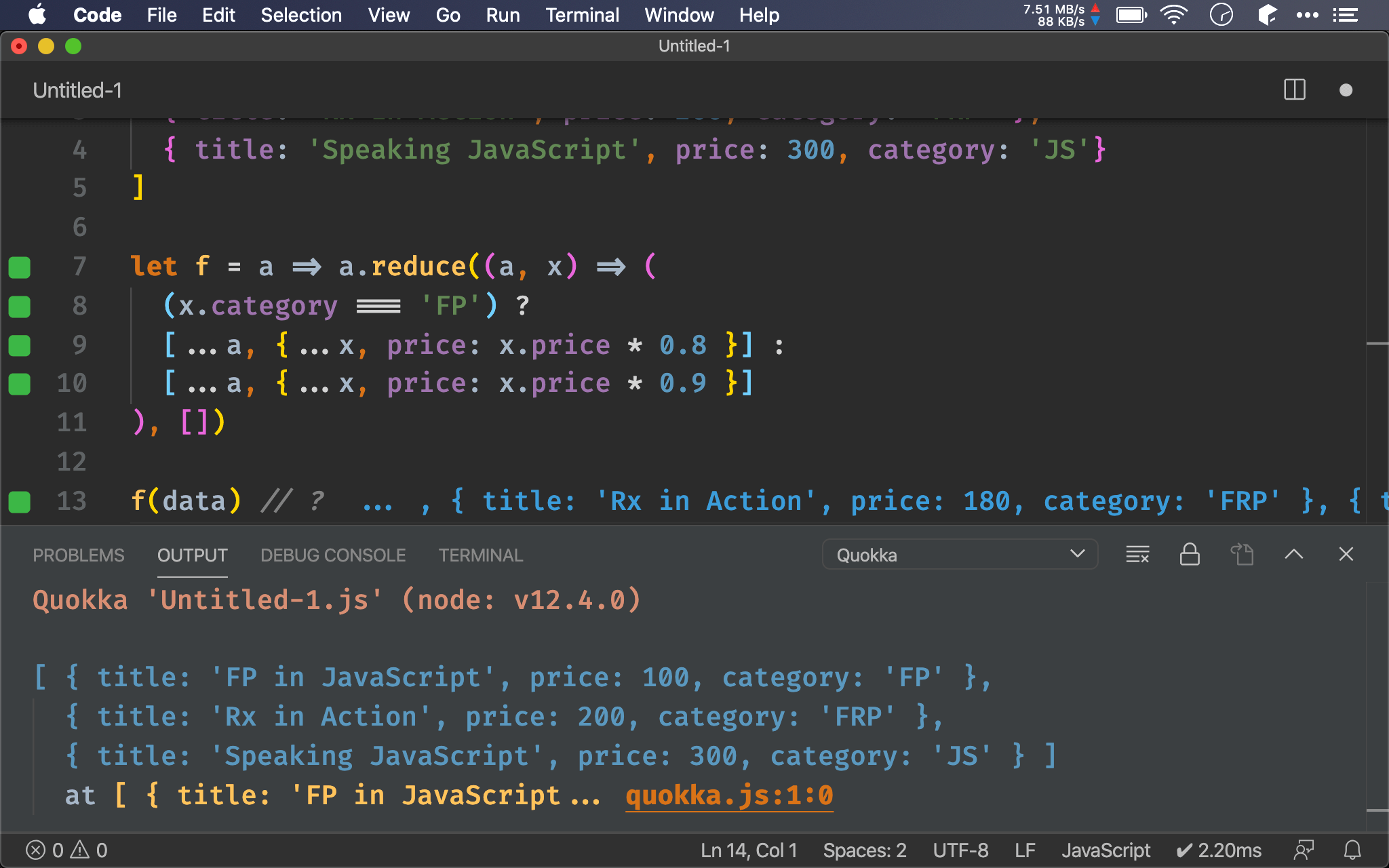Open the Apple menu
Screen dimensions: 1389x868
tap(37, 15)
